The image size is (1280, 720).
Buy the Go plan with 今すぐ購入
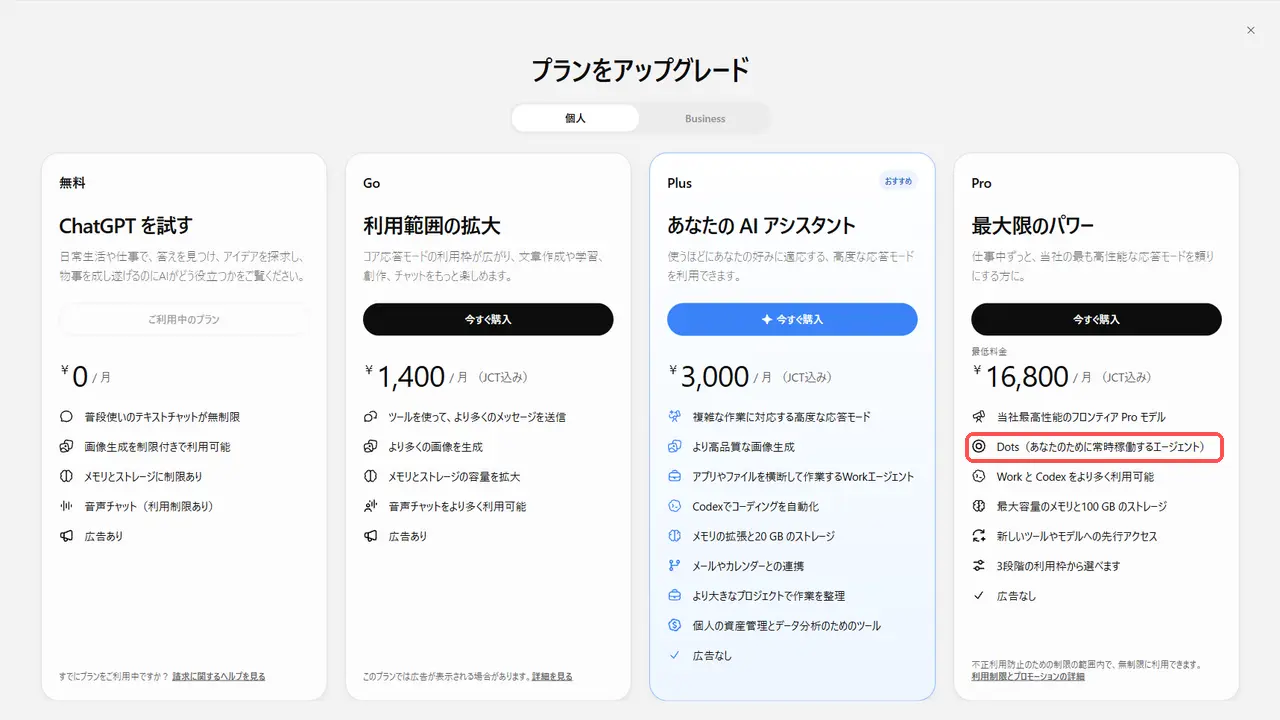point(488,319)
